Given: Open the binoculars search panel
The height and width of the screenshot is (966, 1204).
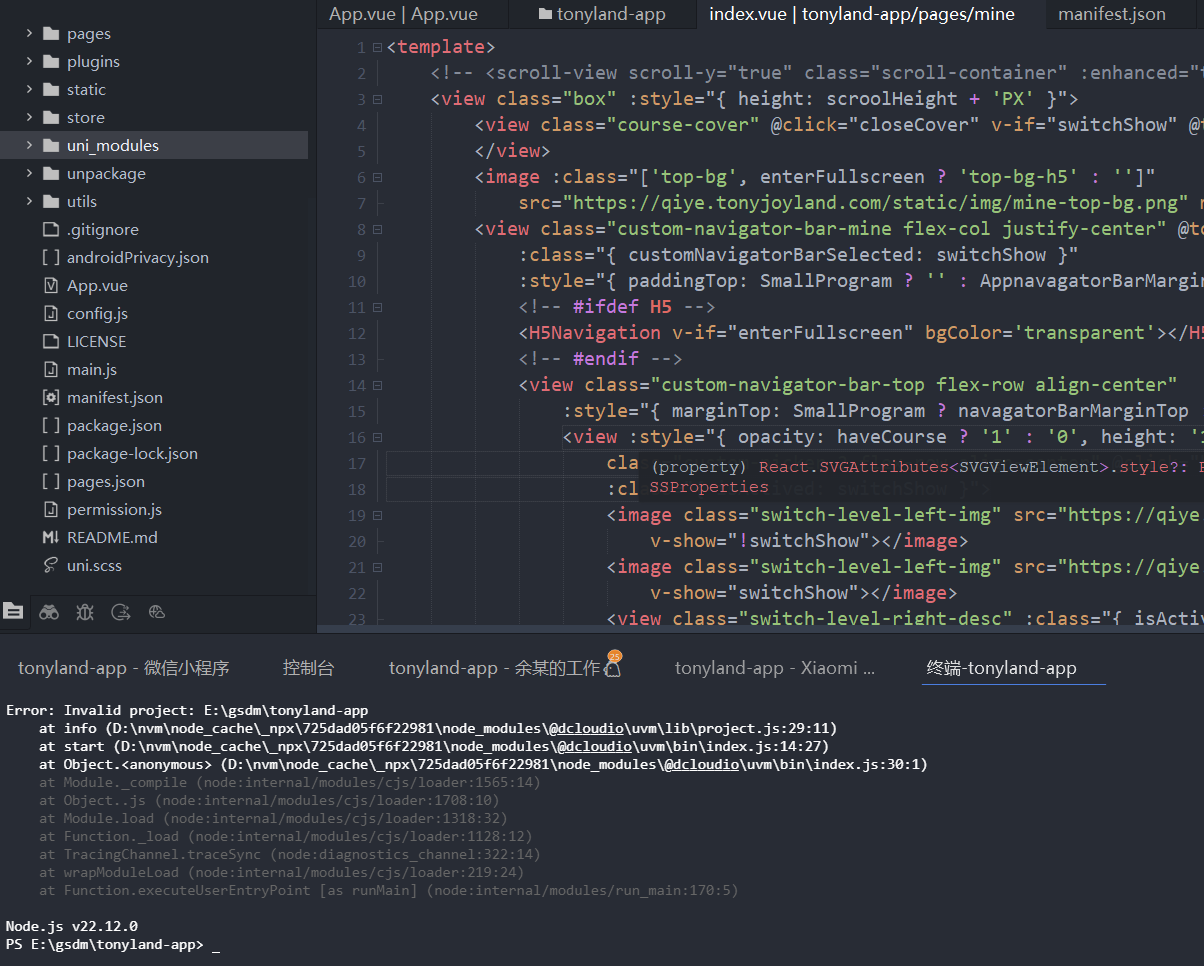Looking at the screenshot, I should [49, 612].
